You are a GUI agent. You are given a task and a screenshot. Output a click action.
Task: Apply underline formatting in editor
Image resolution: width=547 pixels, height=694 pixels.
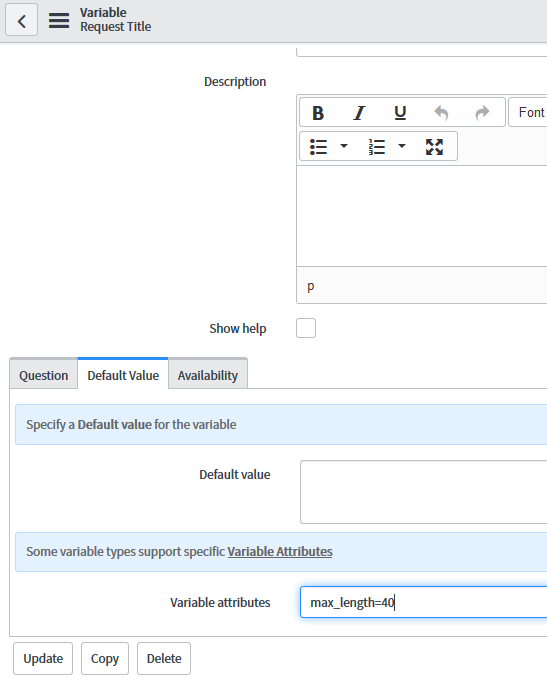tap(400, 113)
